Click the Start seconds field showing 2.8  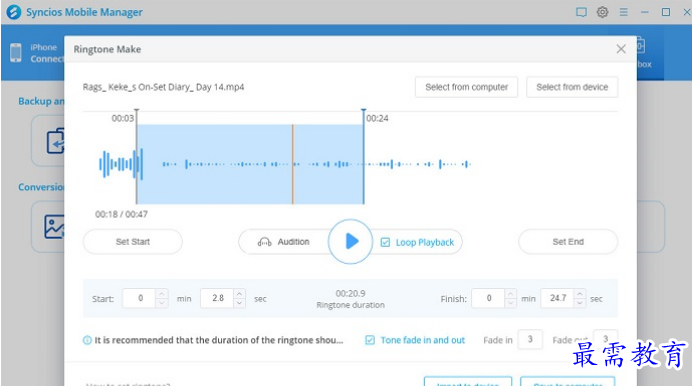[x=217, y=298]
